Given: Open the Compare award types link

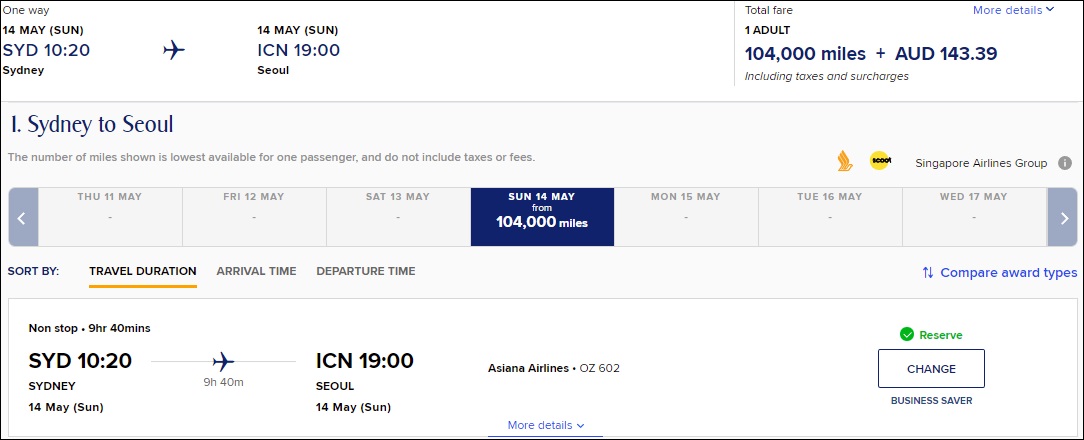Looking at the screenshot, I should click(x=1009, y=273).
